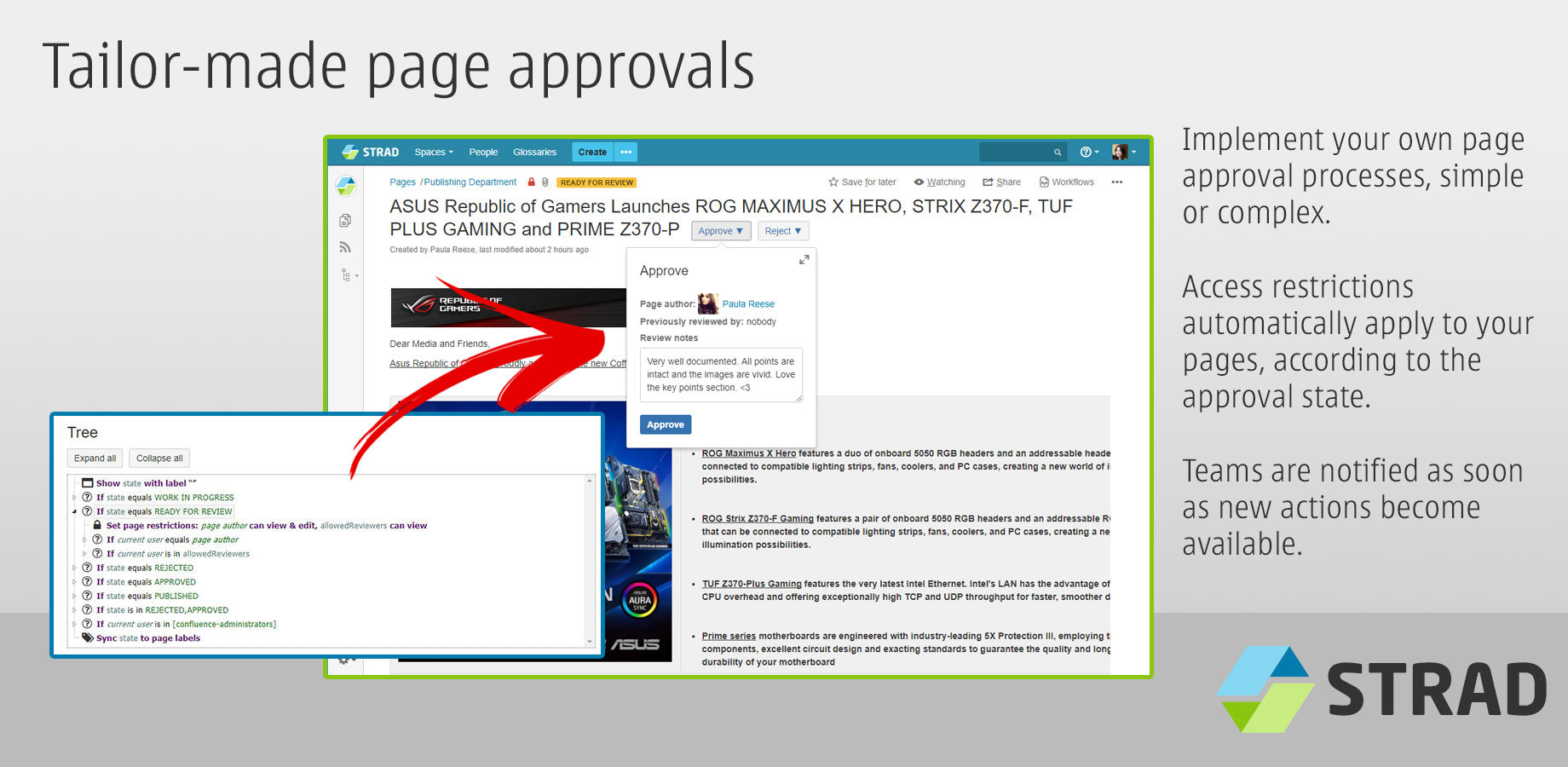This screenshot has height=767, width=1568.
Task: Click the tag icon on Sync state row
Action: (88, 637)
